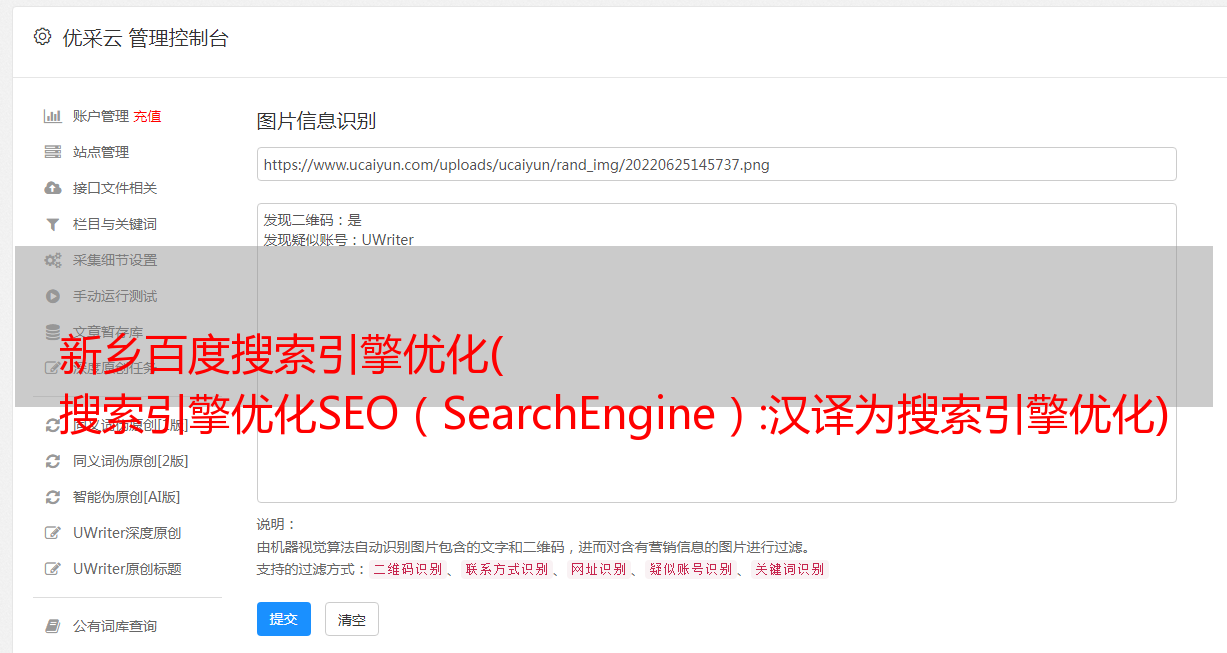Click the database icon for 文章暂存库
The height and width of the screenshot is (653, 1227).
pyautogui.click(x=53, y=332)
